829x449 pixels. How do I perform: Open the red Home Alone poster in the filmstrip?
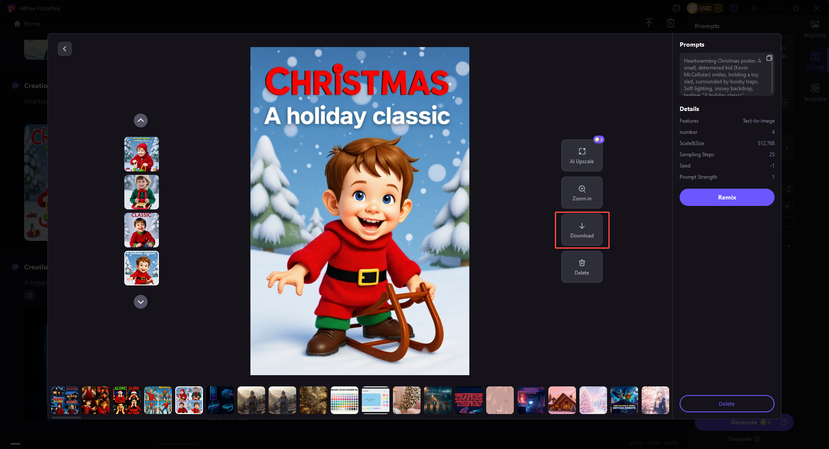click(x=96, y=400)
